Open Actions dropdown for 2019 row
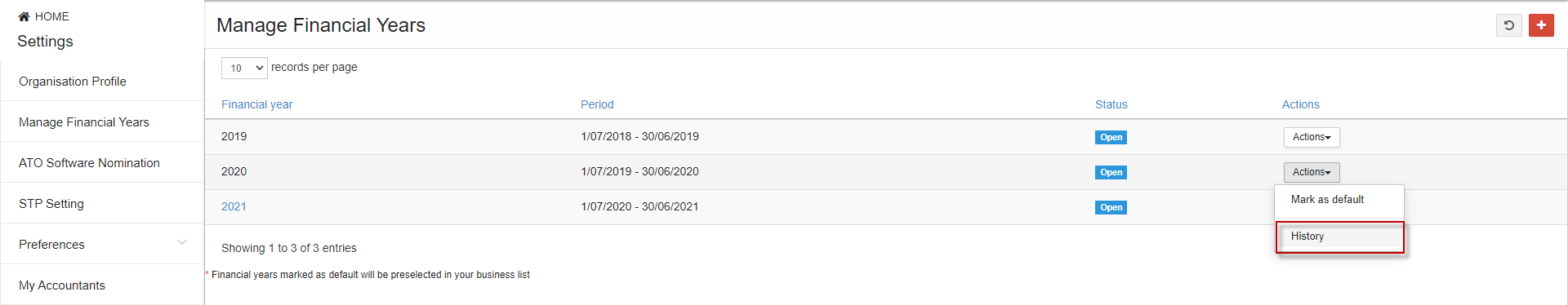Viewport: 1568px width, 305px height. [x=1312, y=137]
